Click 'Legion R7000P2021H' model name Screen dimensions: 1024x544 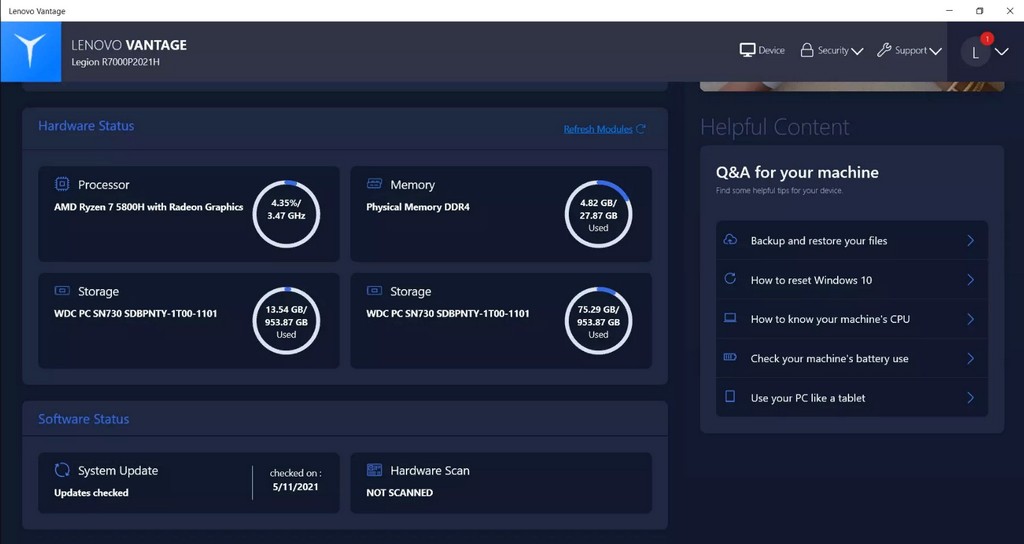pos(116,62)
